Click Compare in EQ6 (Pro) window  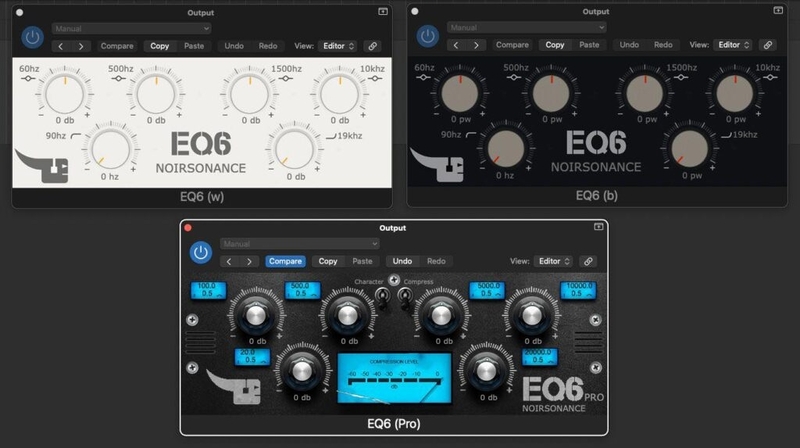tap(285, 261)
